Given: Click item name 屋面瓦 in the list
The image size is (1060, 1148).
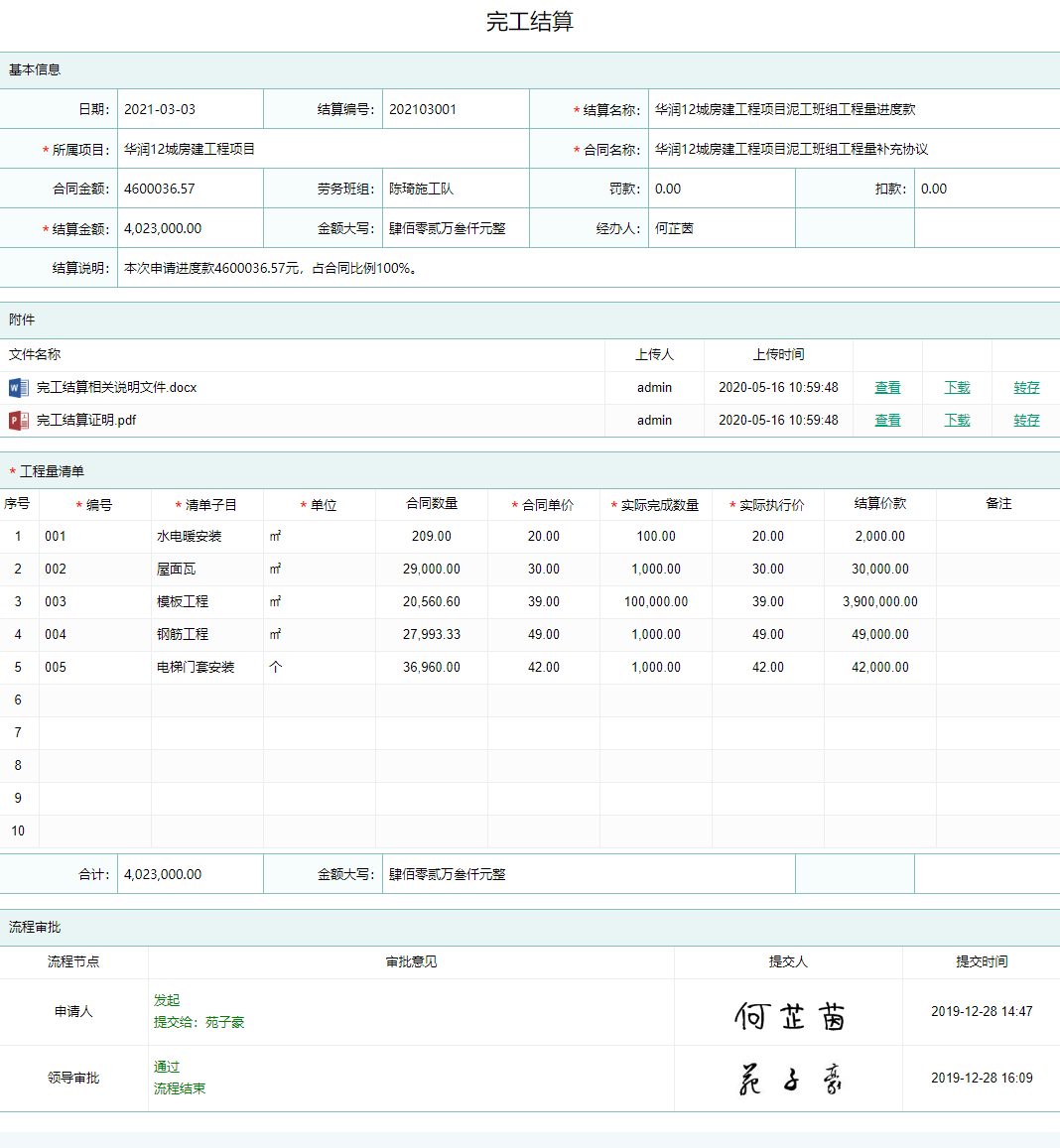Looking at the screenshot, I should [176, 569].
